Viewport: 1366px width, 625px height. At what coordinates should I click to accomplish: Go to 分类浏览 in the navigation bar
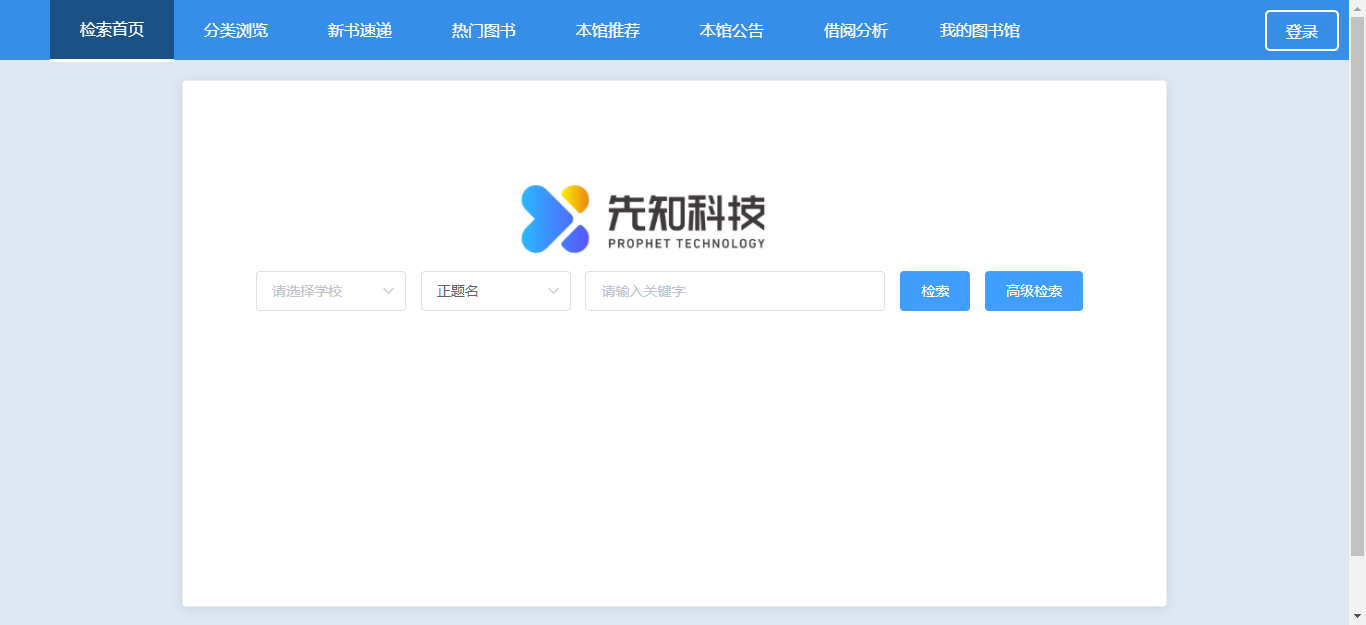click(236, 30)
